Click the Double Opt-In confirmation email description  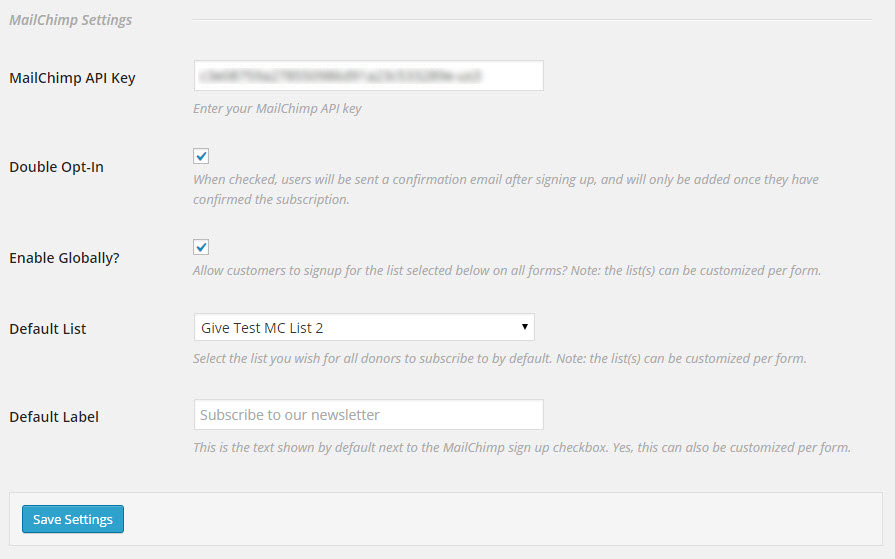pos(506,189)
